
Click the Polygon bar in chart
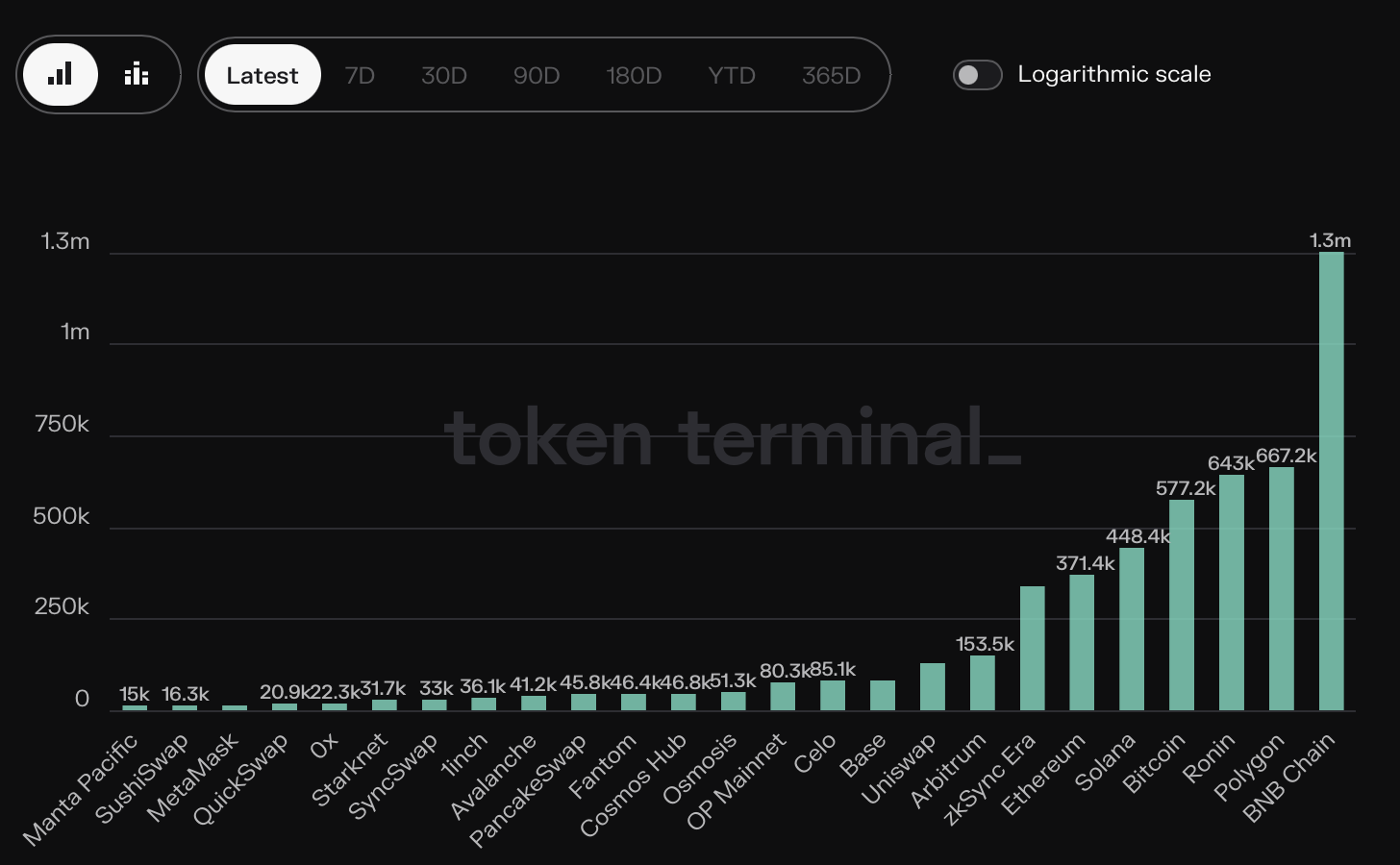[x=1281, y=589]
